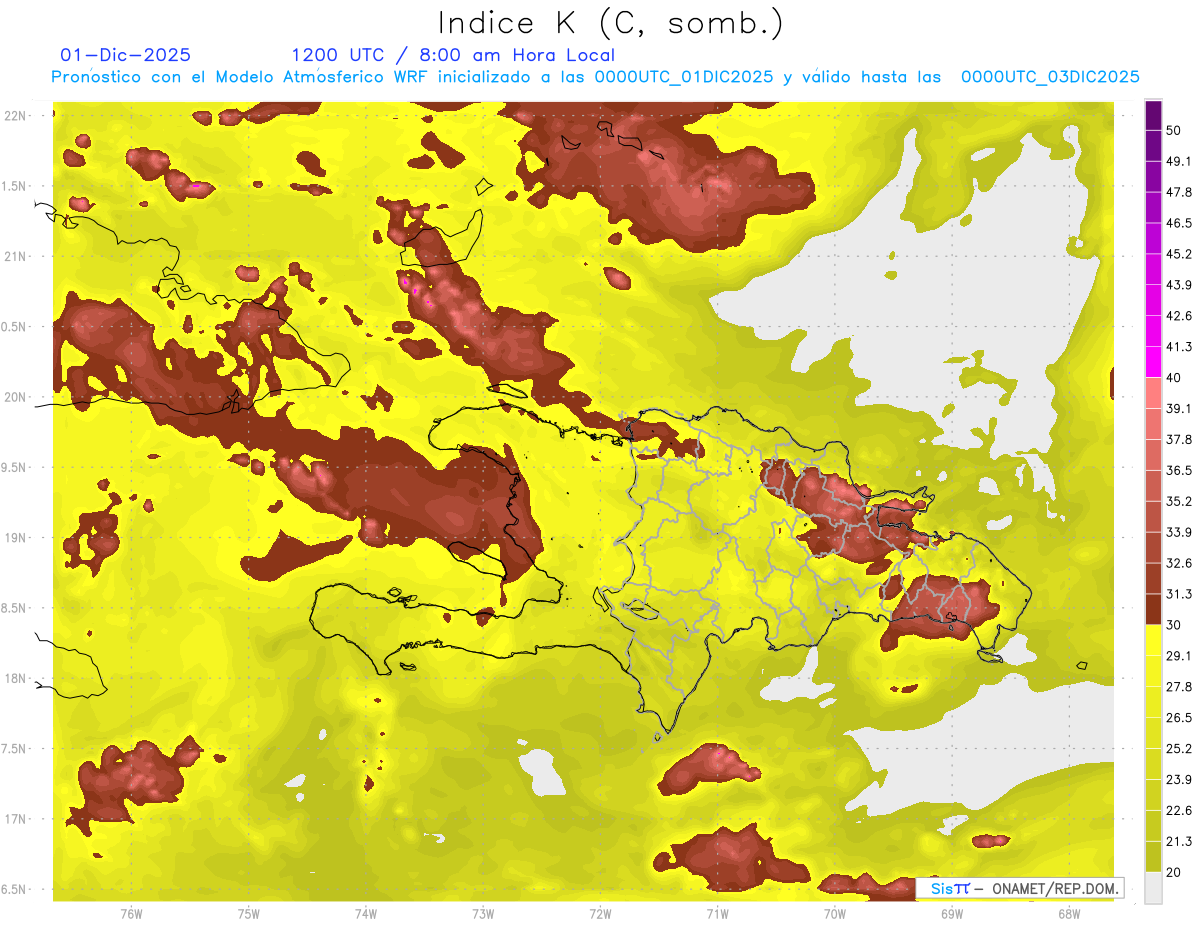Select the "18N" latitude label
The height and width of the screenshot is (927, 1200).
tap(16, 679)
